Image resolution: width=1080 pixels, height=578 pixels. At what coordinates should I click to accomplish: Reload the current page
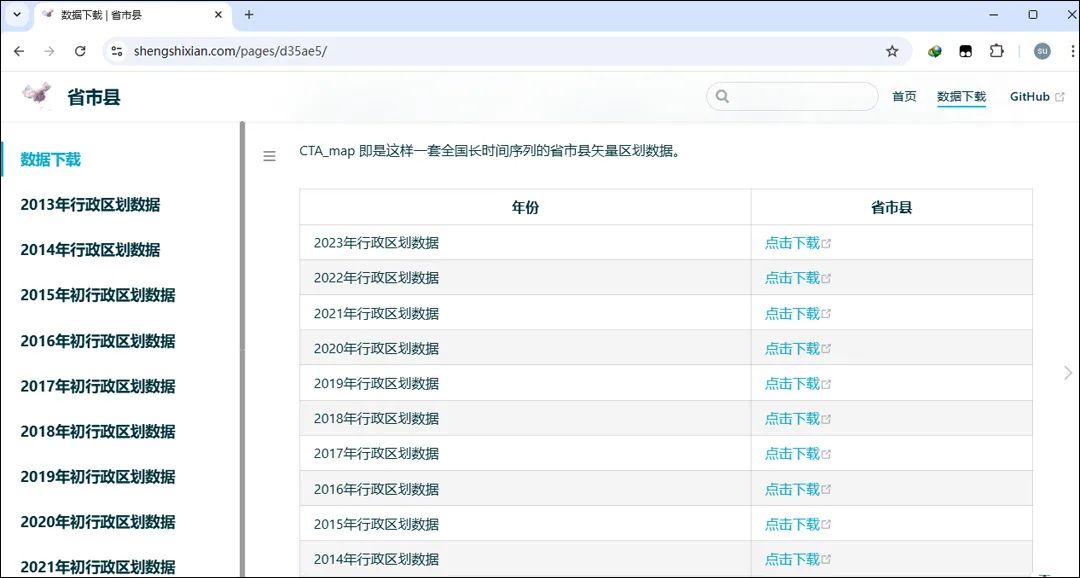click(80, 51)
